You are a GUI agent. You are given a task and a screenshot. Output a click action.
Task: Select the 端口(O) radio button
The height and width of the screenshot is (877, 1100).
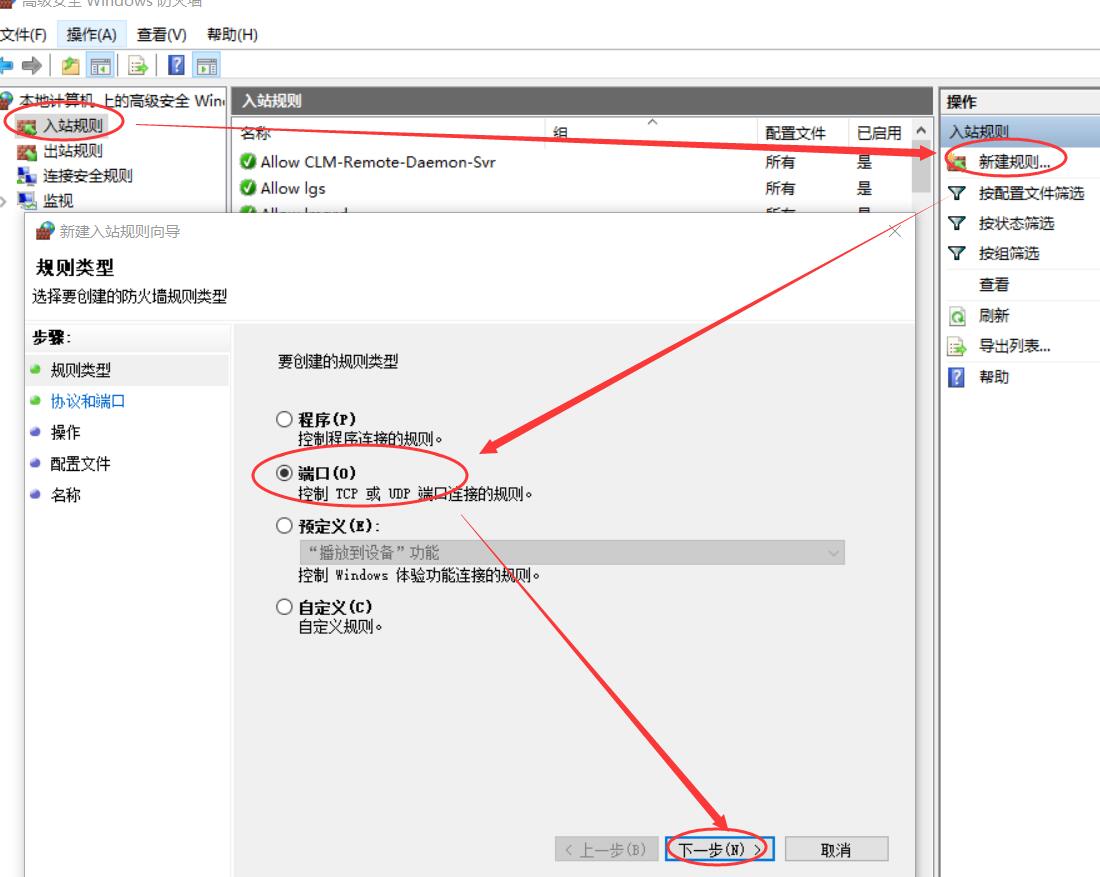tap(285, 473)
